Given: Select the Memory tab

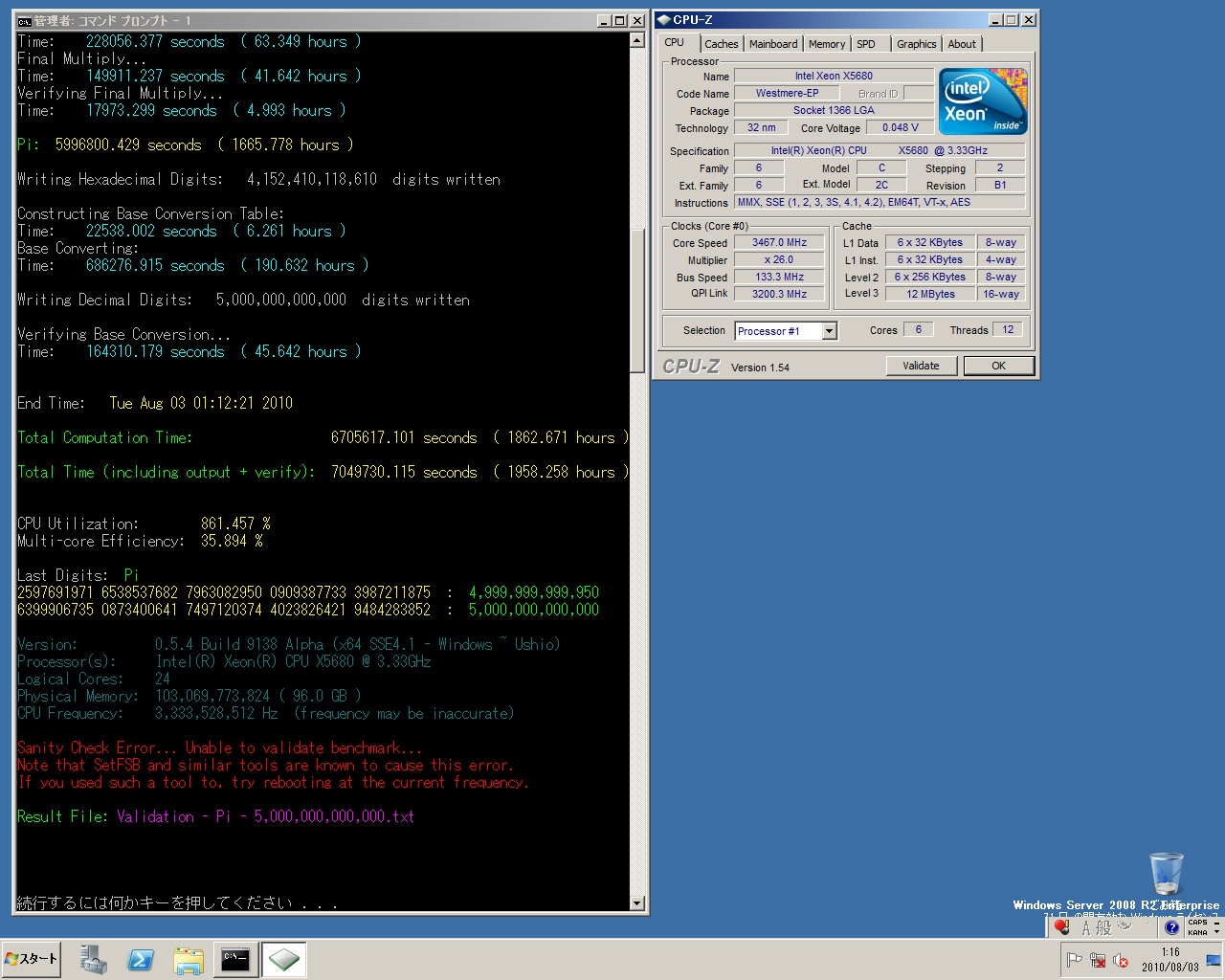Looking at the screenshot, I should tap(826, 44).
